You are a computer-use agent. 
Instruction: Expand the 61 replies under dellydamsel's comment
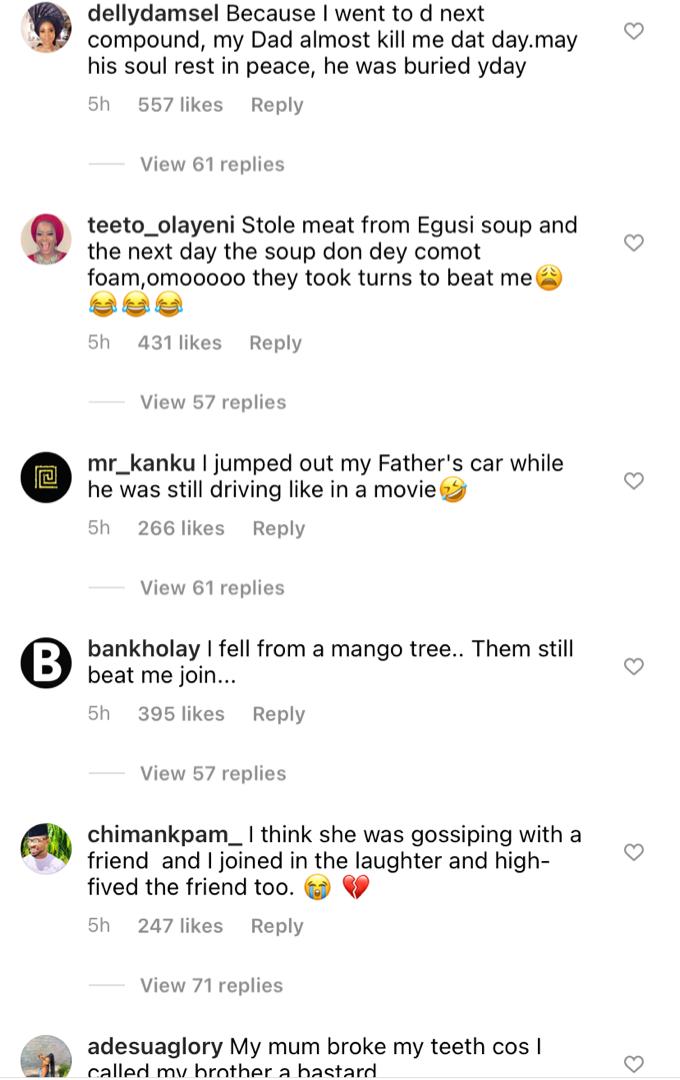212,164
